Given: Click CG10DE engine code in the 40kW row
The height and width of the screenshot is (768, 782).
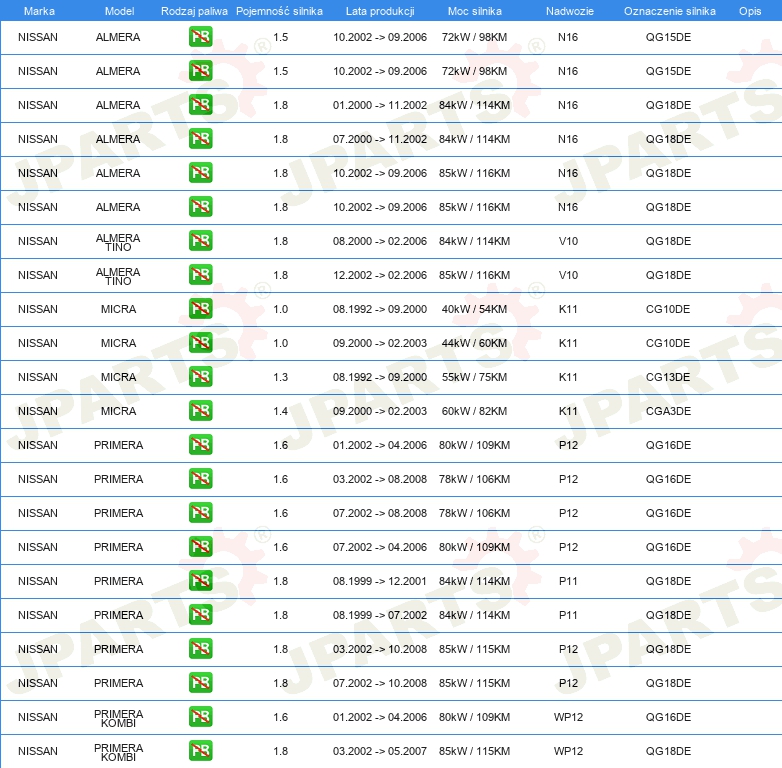Looking at the screenshot, I should click(x=668, y=309).
